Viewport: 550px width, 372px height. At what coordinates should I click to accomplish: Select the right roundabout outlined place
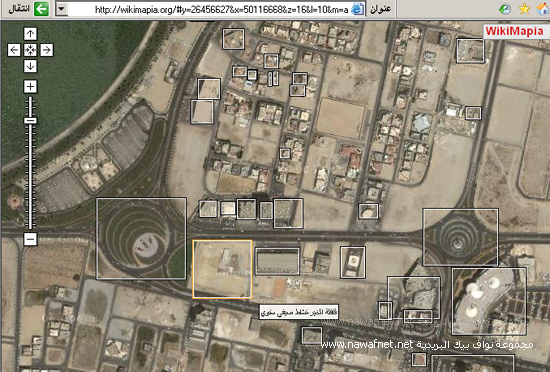point(461,237)
